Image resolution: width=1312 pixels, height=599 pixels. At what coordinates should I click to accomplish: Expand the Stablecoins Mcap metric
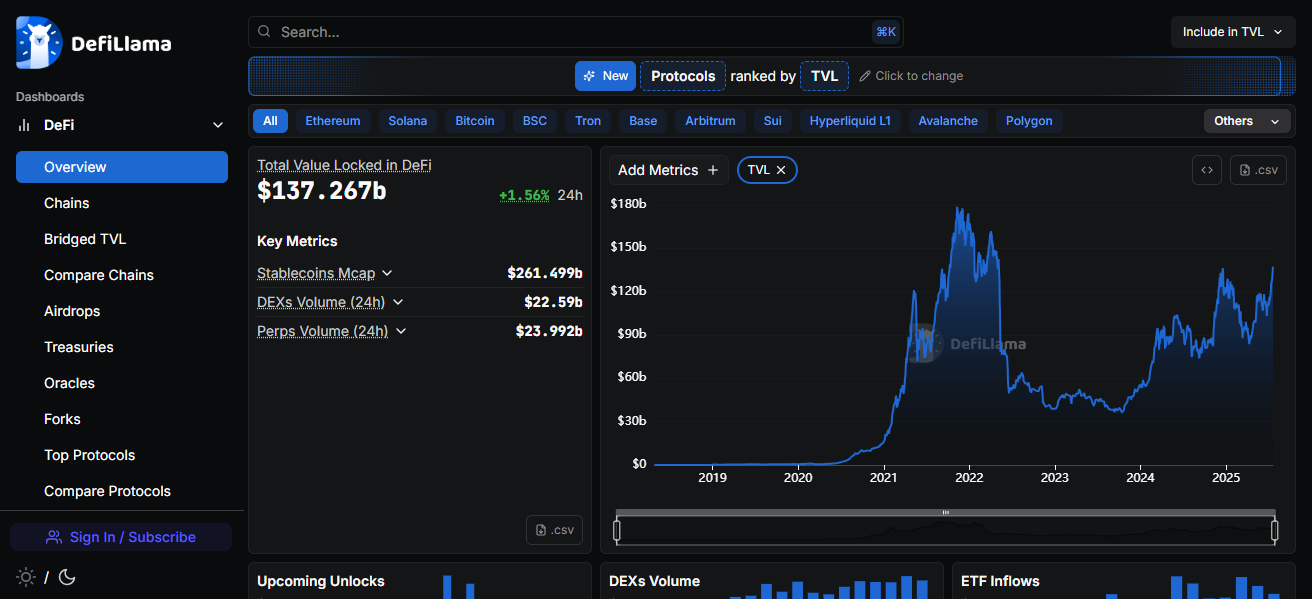click(387, 273)
